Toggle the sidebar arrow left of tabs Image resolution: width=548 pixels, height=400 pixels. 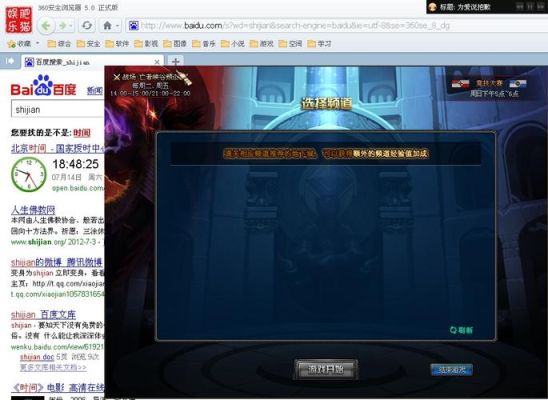click(10, 61)
